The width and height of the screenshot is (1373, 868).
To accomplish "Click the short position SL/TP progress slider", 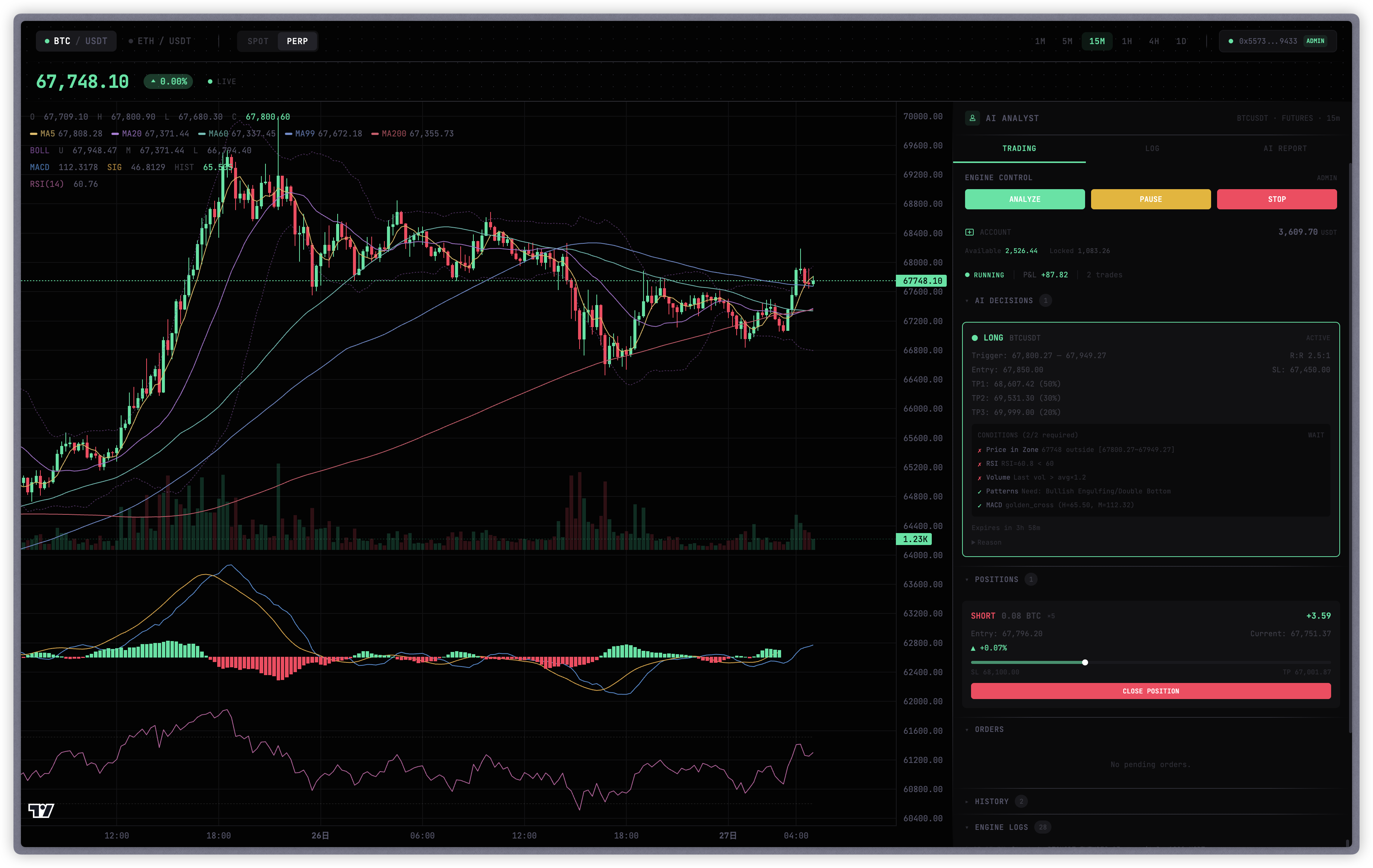I will click(x=1084, y=662).
